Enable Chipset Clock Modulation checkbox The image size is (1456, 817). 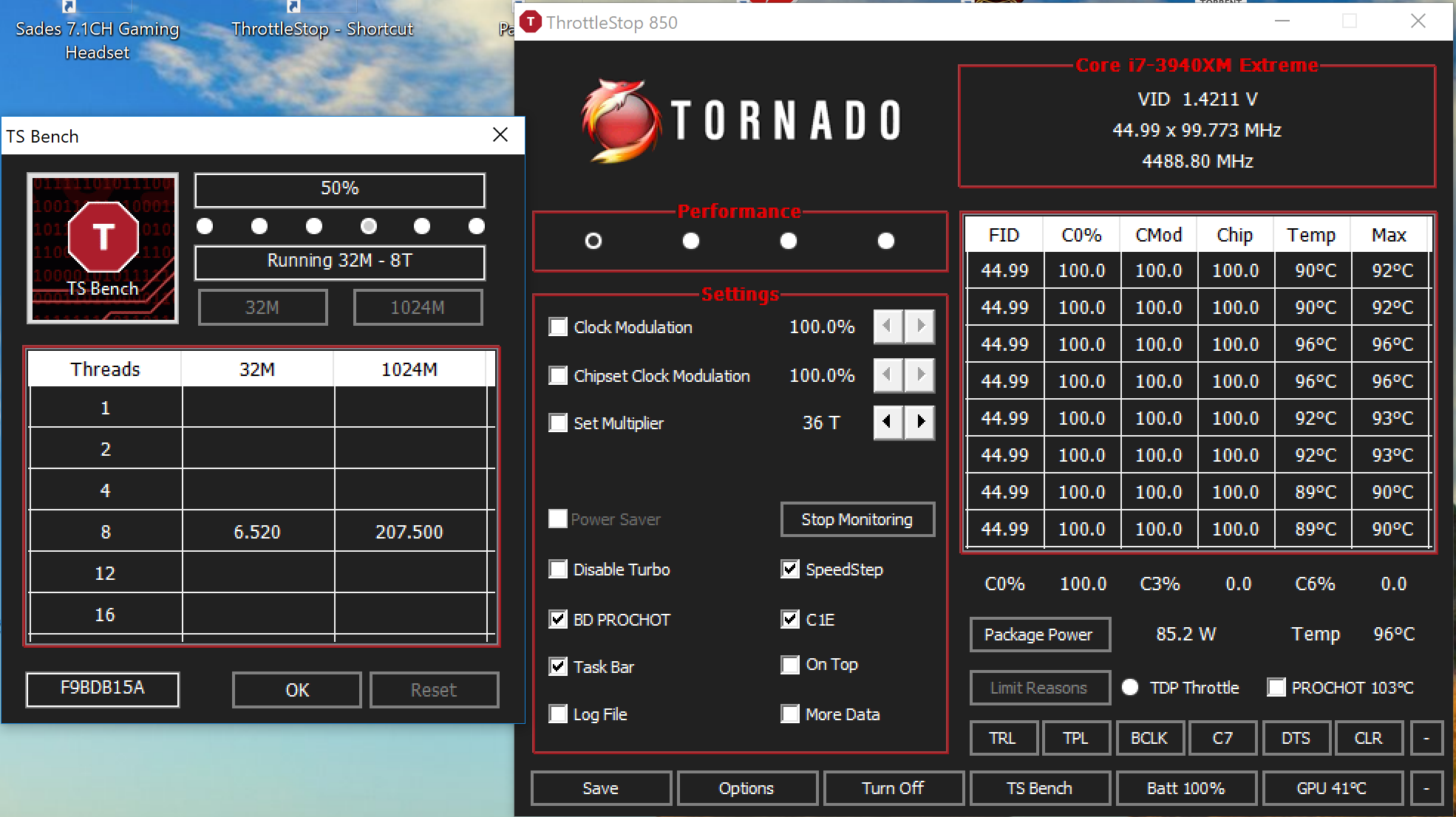[558, 376]
